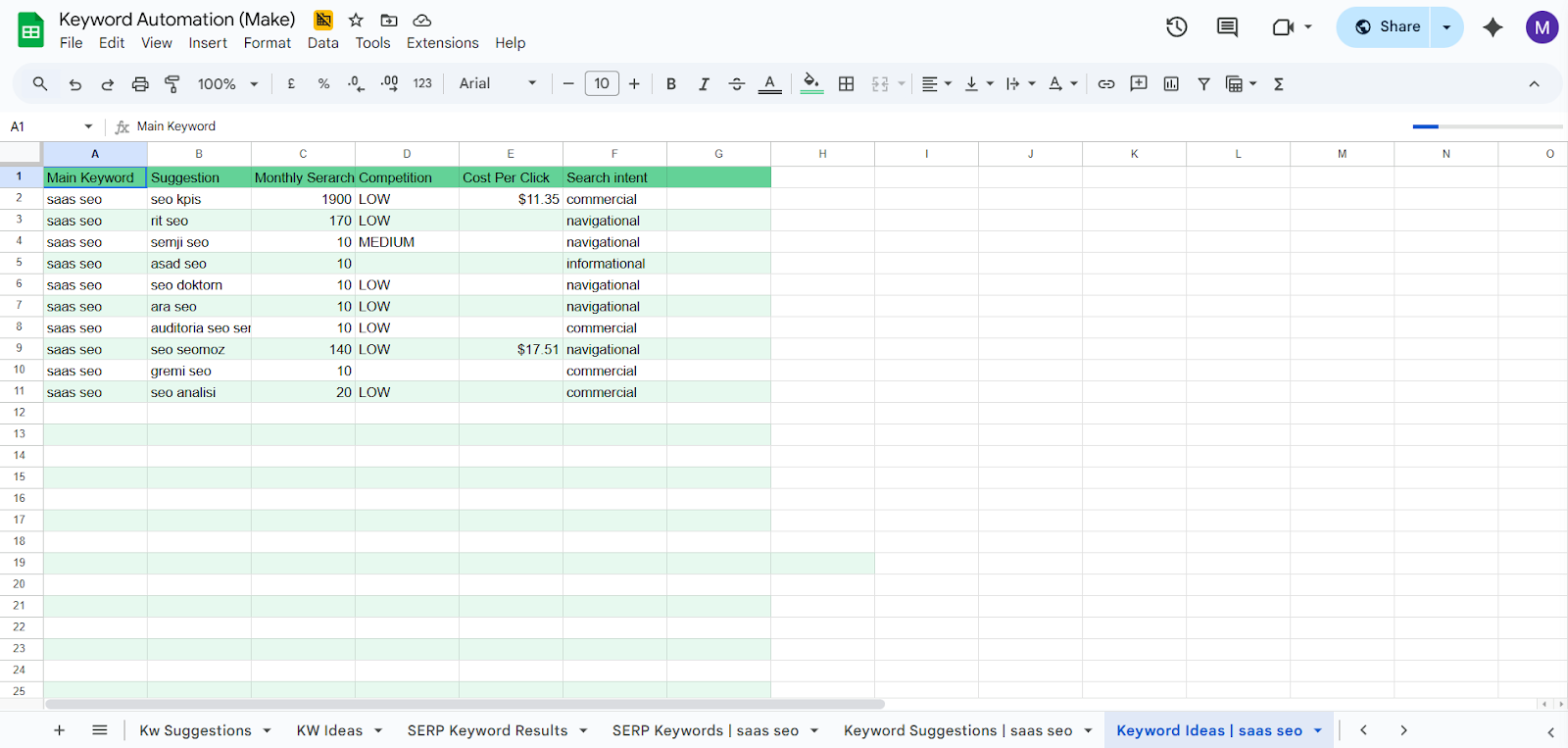
Task: Click the Name box showing A1
Action: click(51, 126)
